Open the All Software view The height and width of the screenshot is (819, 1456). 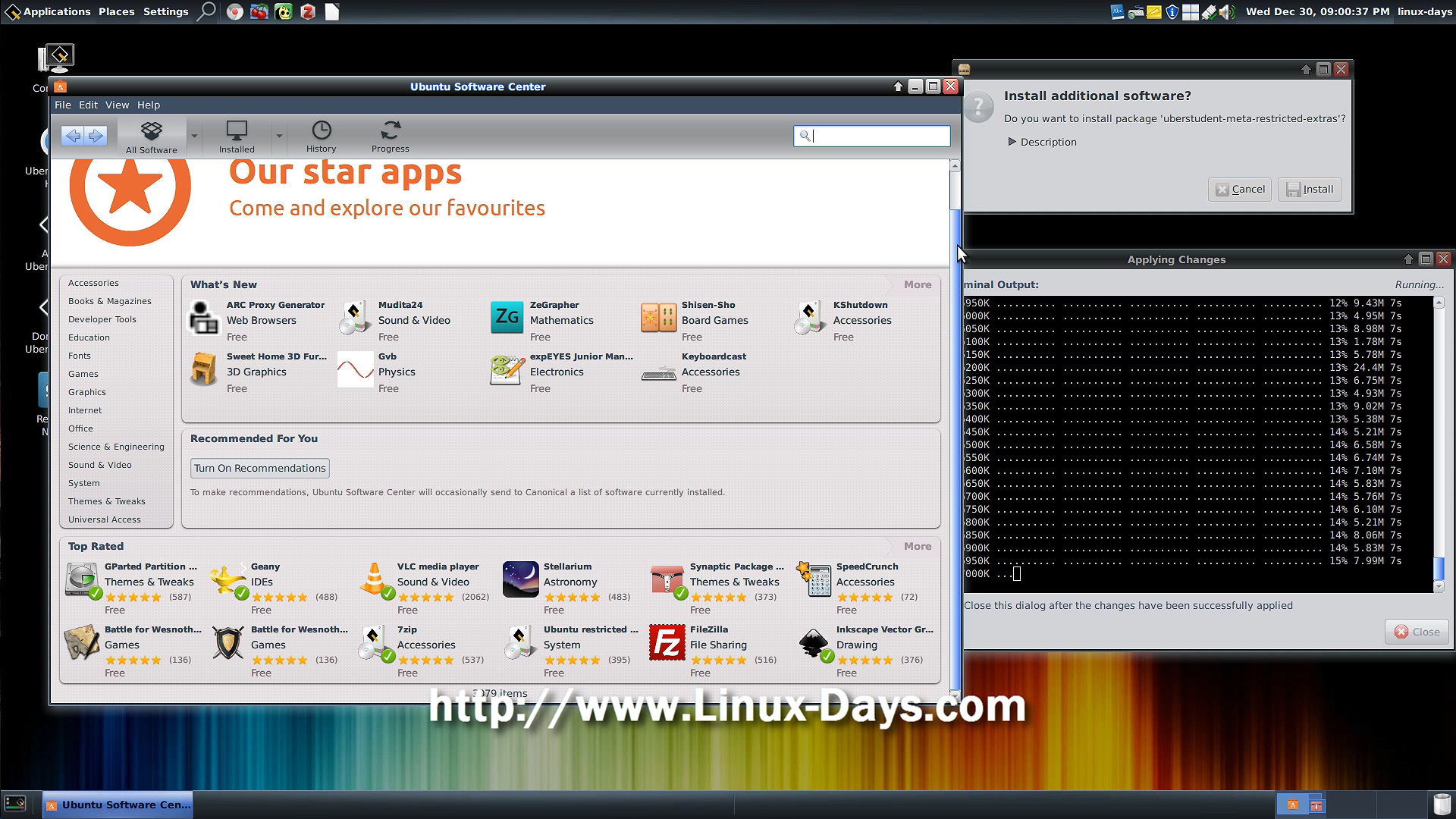click(152, 137)
